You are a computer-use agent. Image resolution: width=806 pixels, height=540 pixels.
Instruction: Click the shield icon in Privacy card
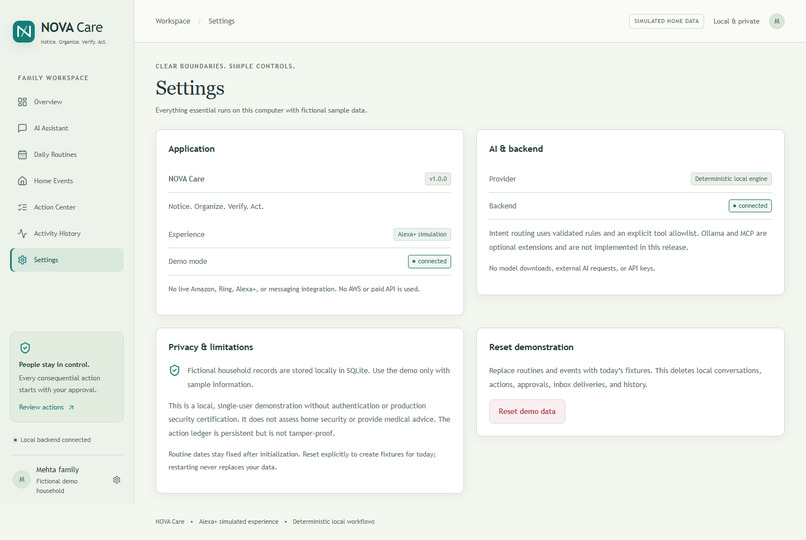point(175,370)
